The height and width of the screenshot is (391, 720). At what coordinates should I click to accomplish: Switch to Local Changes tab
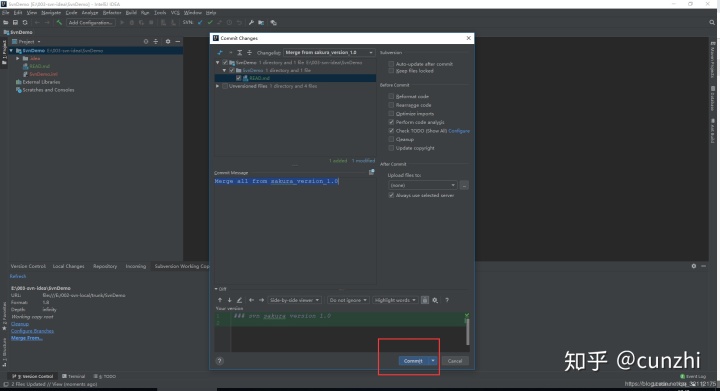(x=68, y=266)
